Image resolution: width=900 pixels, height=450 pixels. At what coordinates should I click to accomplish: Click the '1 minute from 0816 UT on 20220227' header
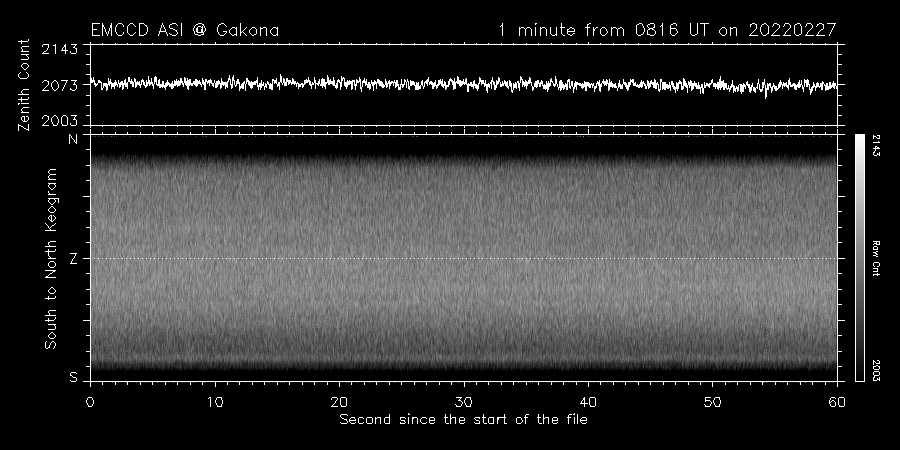pos(667,30)
